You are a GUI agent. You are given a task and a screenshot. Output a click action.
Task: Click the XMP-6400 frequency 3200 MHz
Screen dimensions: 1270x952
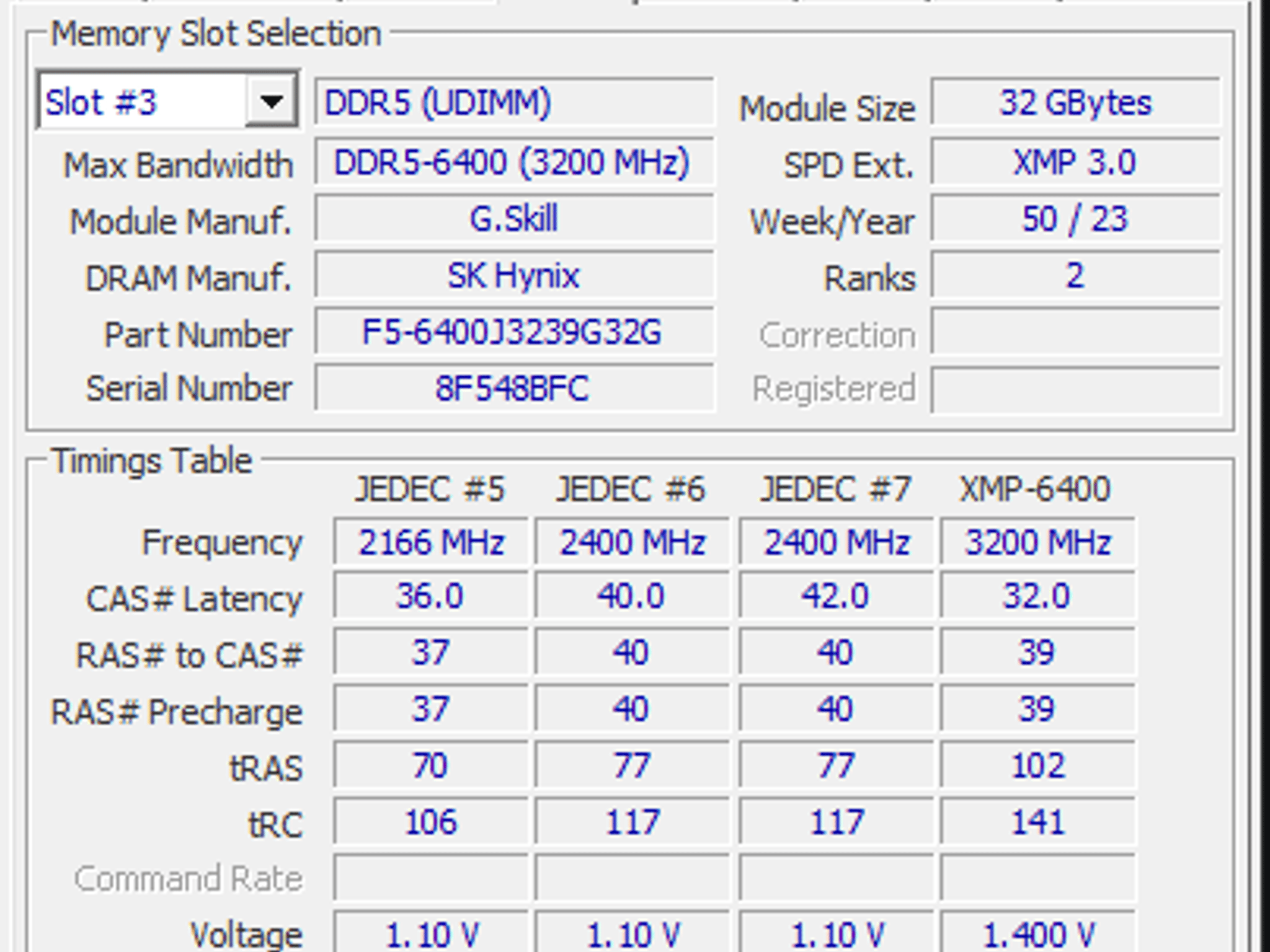[1037, 542]
